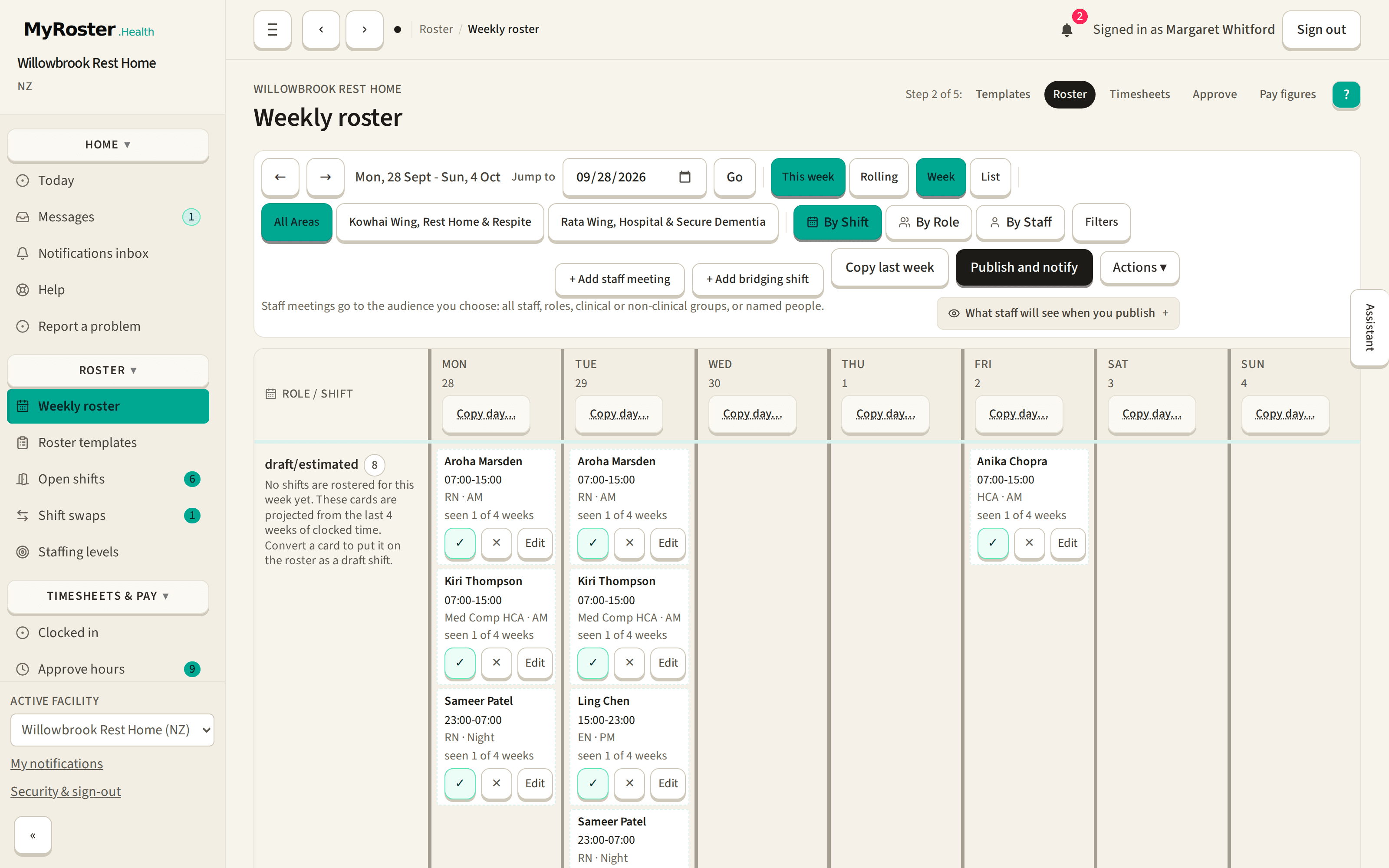The image size is (1389, 868).
Task: Dismiss Aroha Marsden's Tuesday shift with X
Action: point(630,542)
